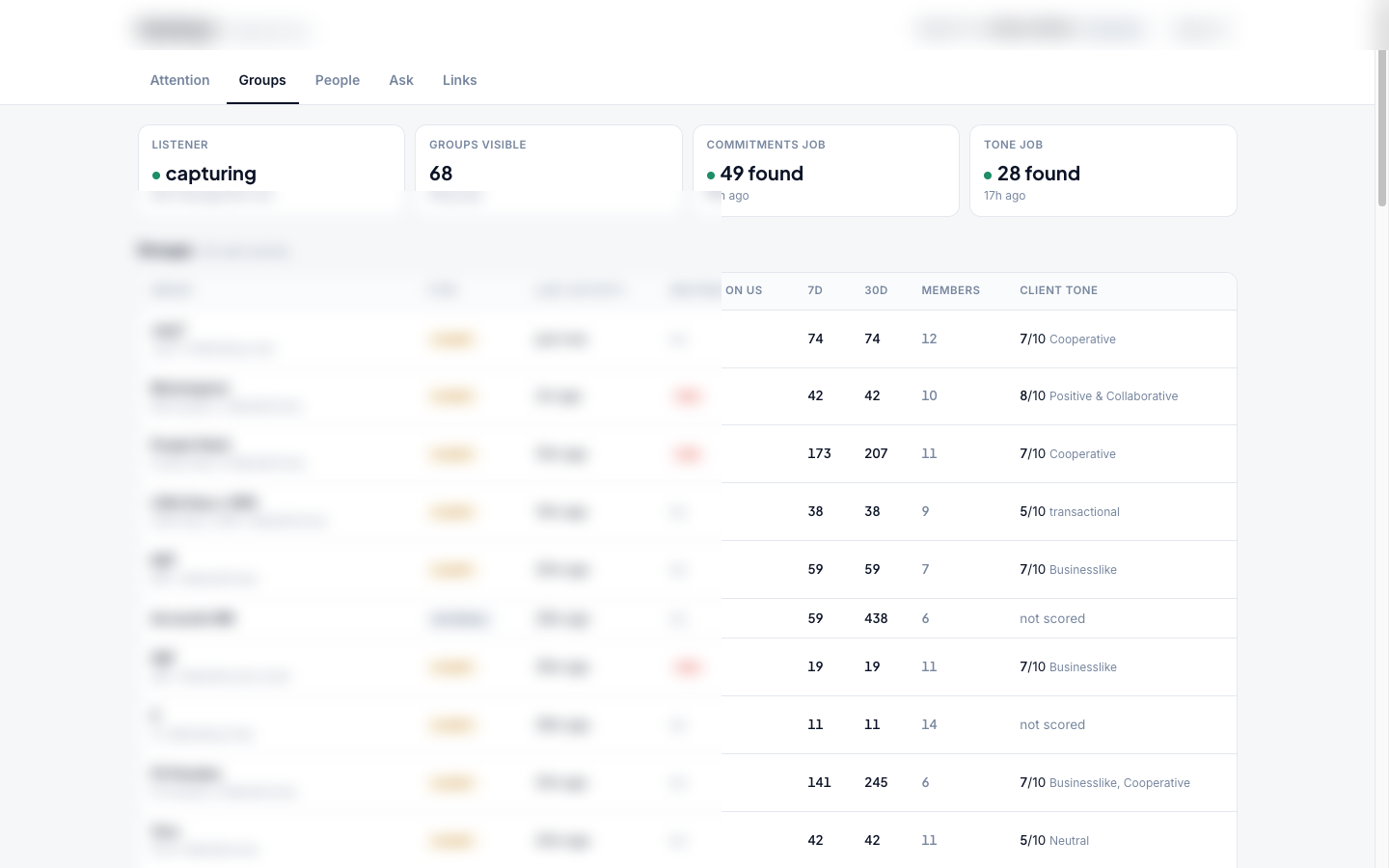Click the members count 10
The image size is (1389, 868).
(929, 395)
